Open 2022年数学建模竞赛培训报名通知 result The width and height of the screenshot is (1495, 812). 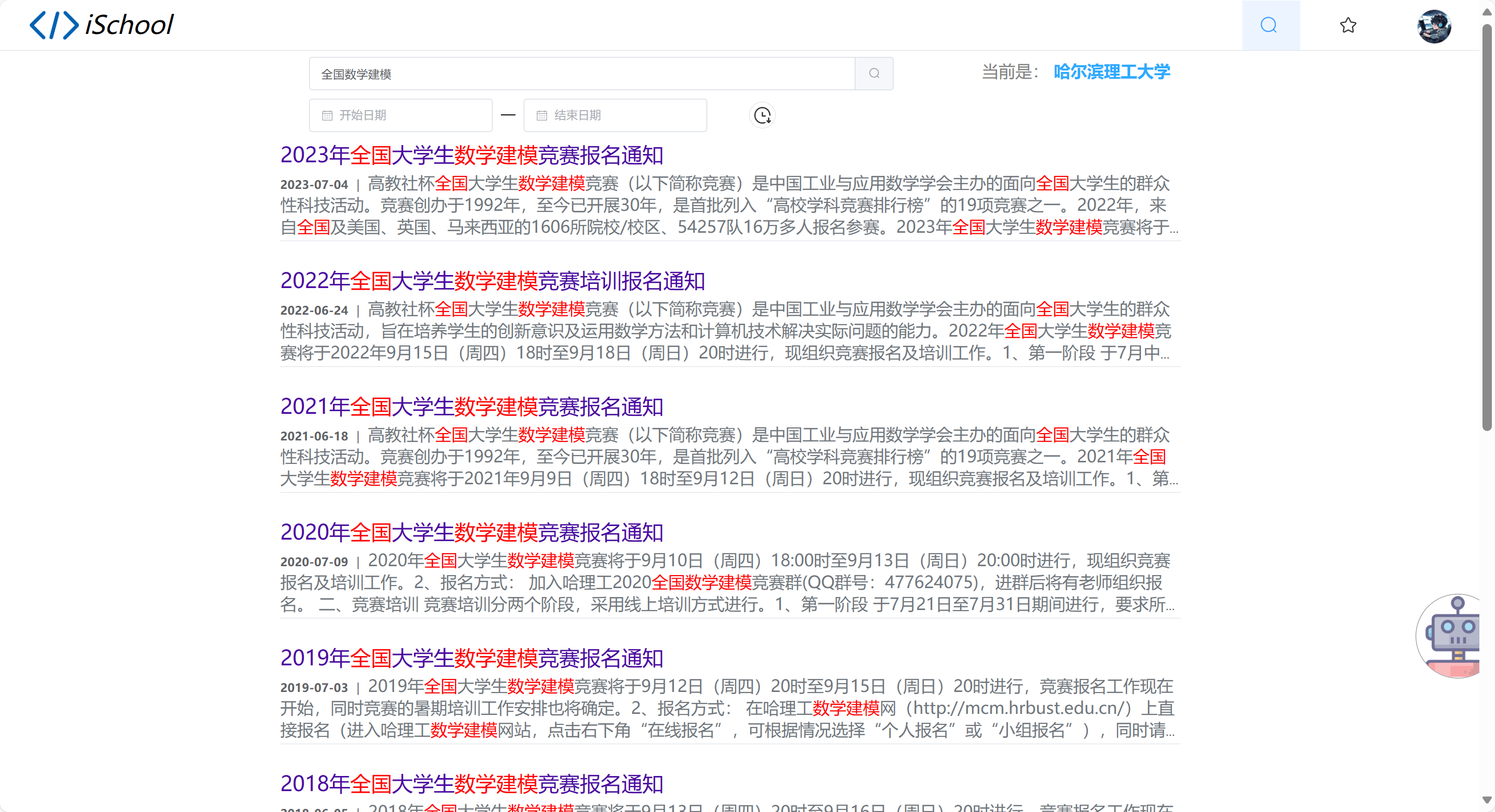click(492, 281)
